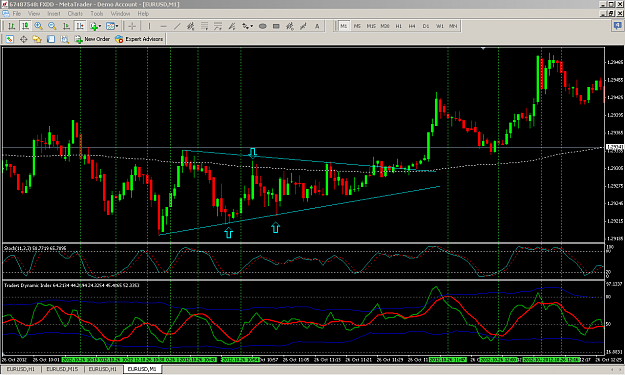The image size is (625, 375).
Task: Show the Terminal window icon
Action: coord(51,39)
